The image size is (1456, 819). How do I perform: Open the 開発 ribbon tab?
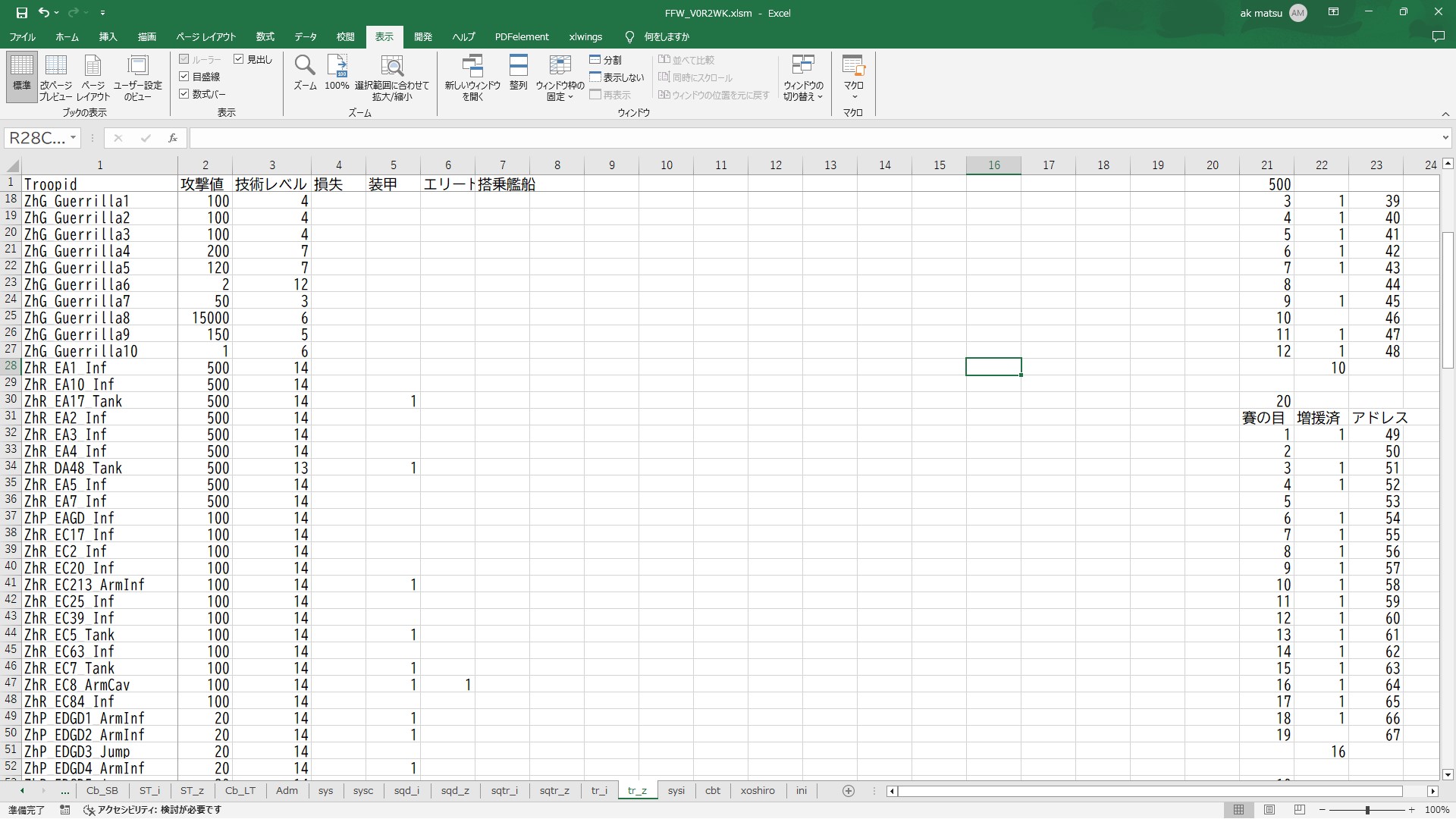tap(423, 36)
